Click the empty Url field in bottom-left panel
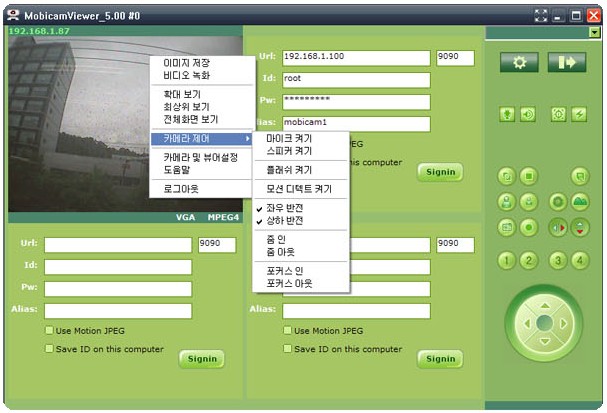Screen dimensions: 607x413 pos(118,245)
